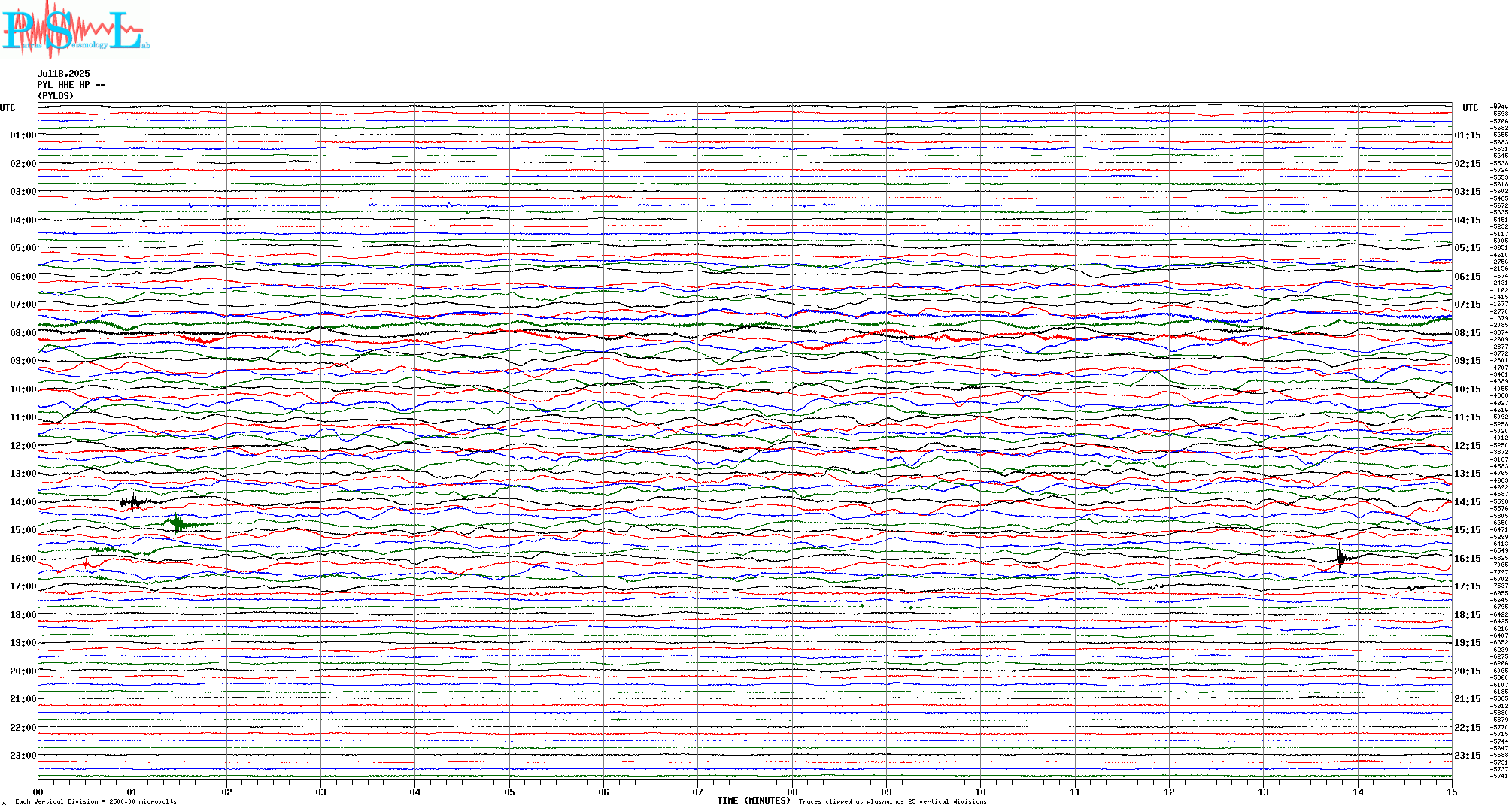Click the black seismic burst on the 14:00 trace
The width and height of the screenshot is (1512, 812).
[135, 501]
